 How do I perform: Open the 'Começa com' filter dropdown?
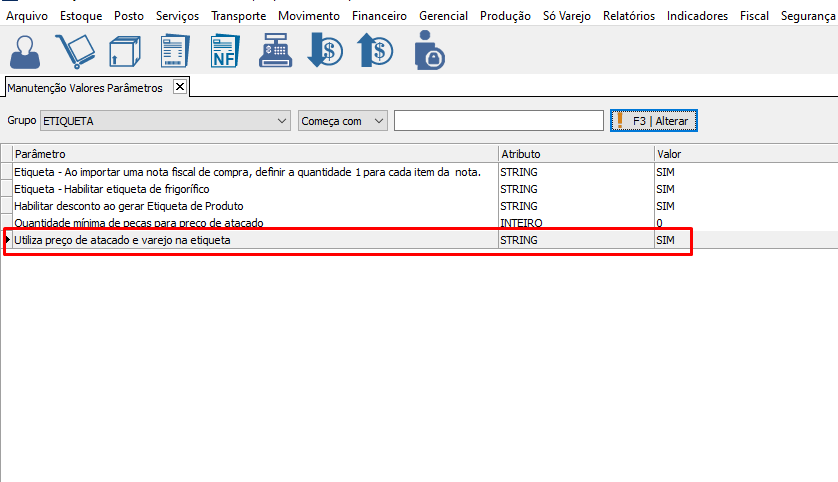point(378,121)
